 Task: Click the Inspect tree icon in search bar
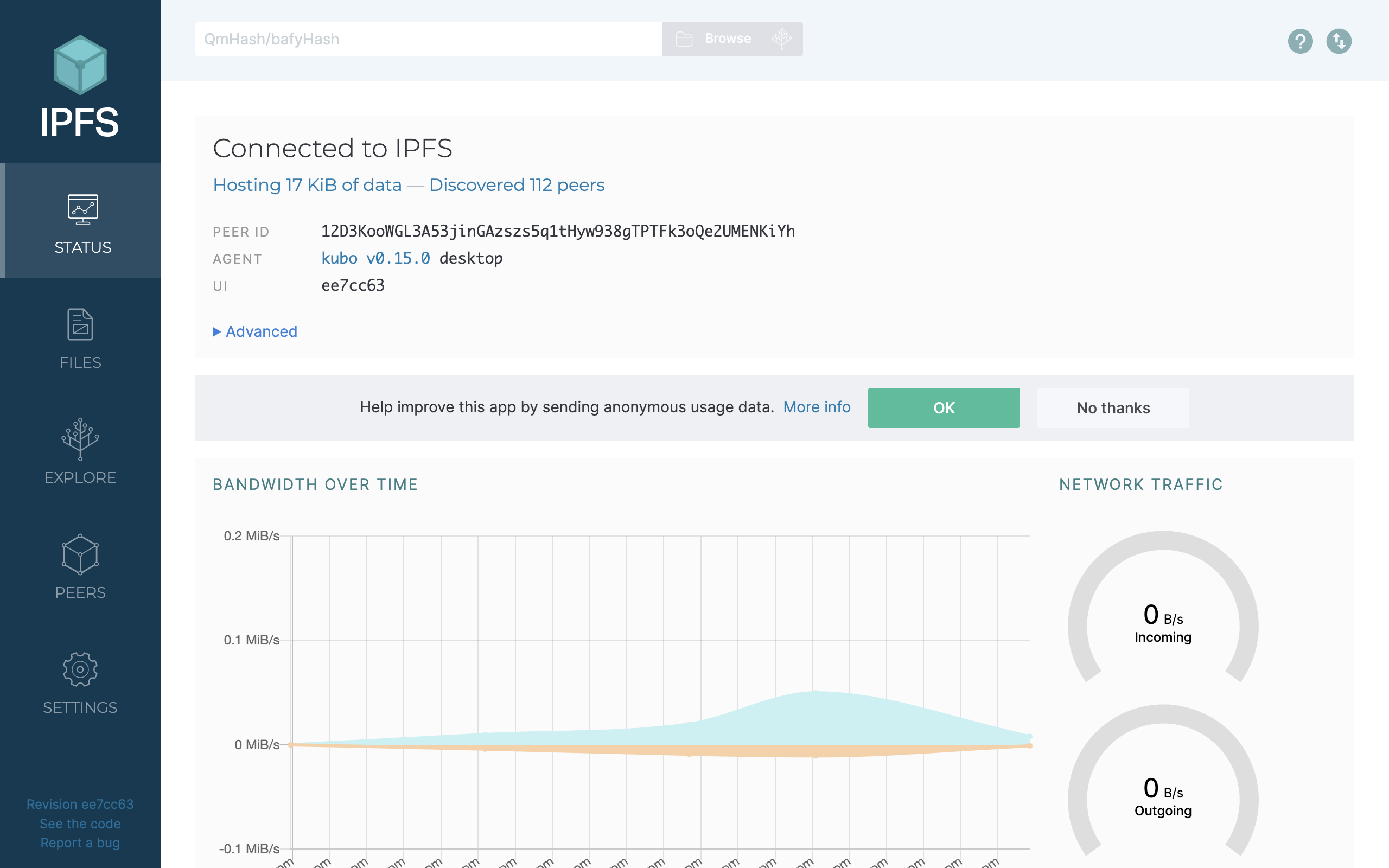[x=782, y=39]
